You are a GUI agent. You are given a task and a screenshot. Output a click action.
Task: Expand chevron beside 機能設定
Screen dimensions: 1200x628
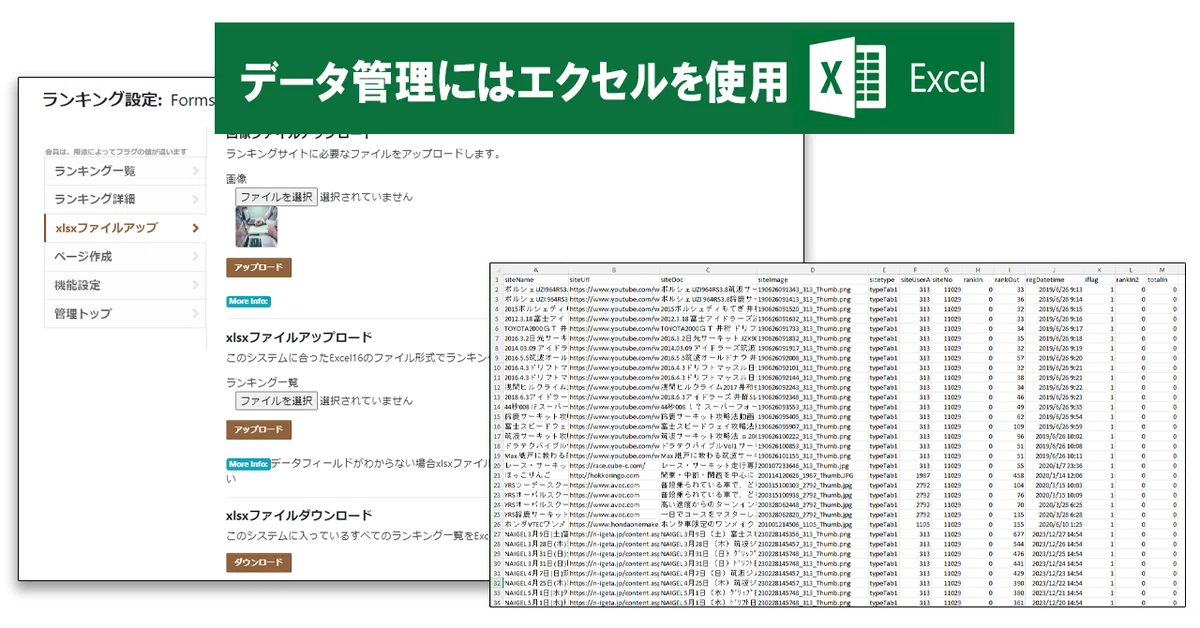point(194,285)
